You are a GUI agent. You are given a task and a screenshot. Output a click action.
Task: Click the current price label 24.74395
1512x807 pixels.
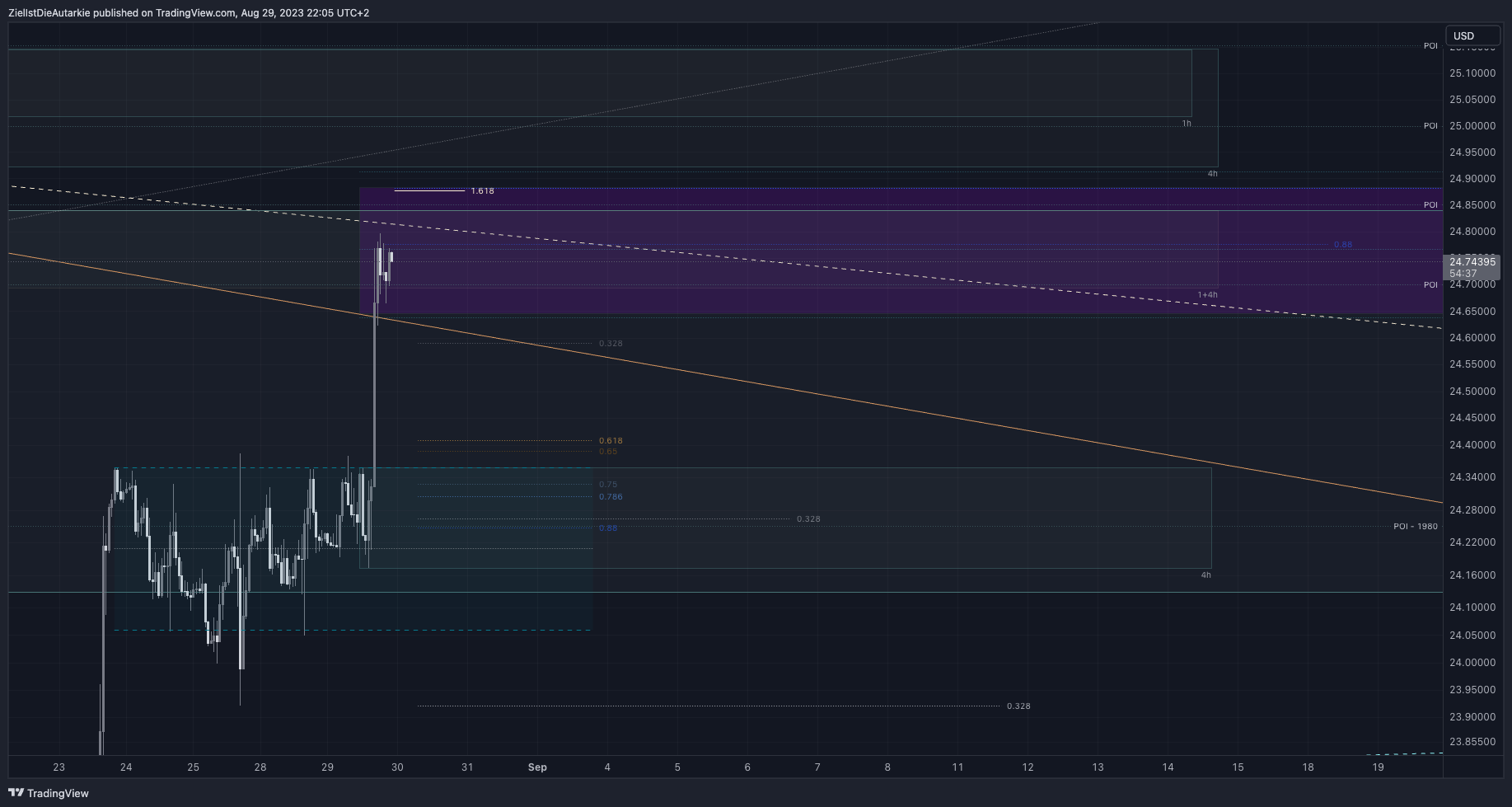tap(1472, 261)
